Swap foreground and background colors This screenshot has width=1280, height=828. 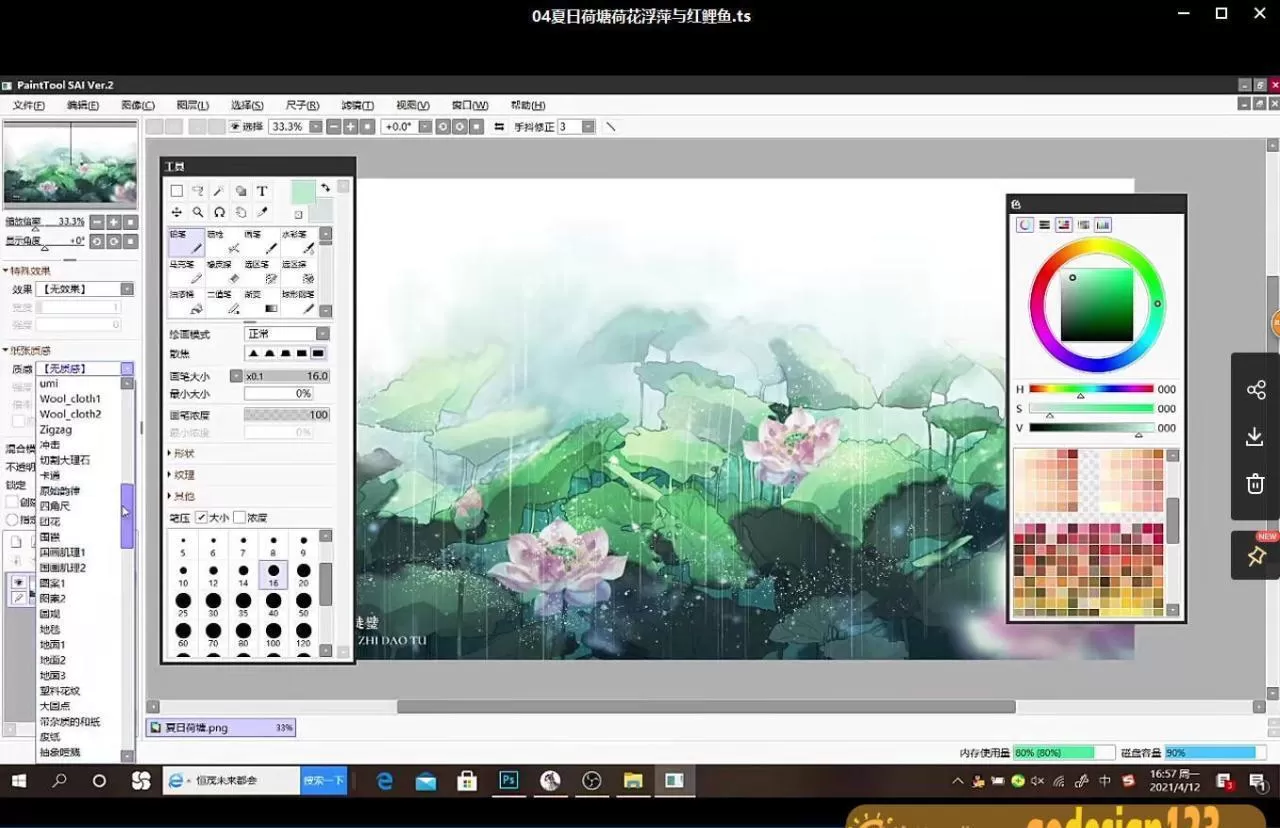(x=326, y=188)
